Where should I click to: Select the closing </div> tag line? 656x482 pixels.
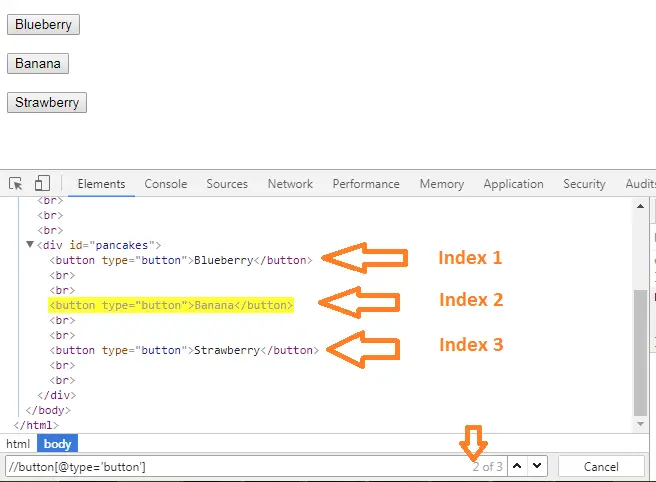[x=56, y=395]
